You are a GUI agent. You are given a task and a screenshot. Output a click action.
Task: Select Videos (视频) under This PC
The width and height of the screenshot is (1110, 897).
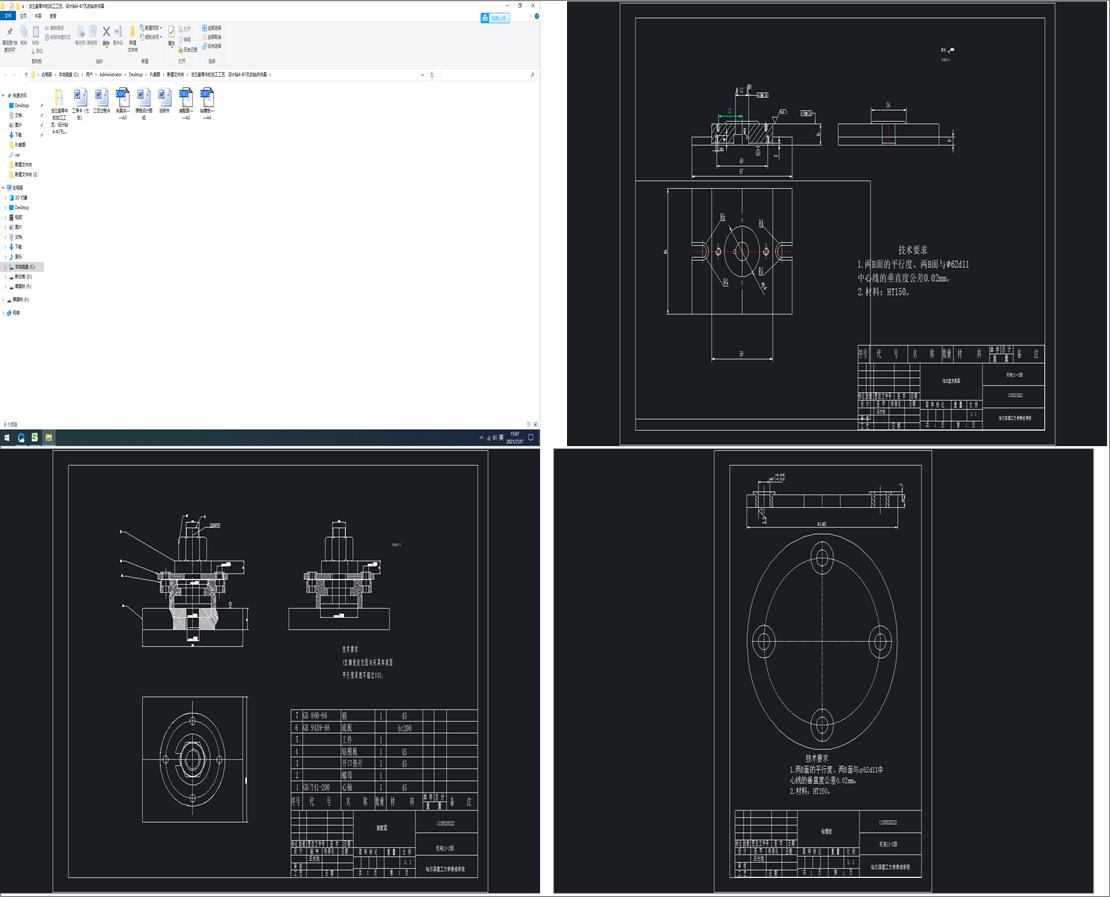pyautogui.click(x=16, y=217)
